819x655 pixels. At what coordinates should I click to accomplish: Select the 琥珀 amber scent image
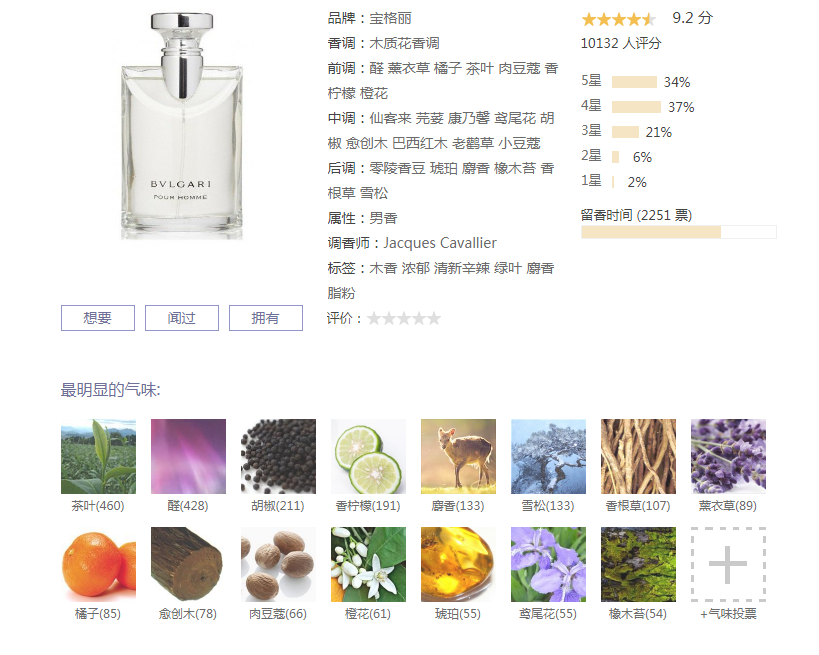coord(458,564)
